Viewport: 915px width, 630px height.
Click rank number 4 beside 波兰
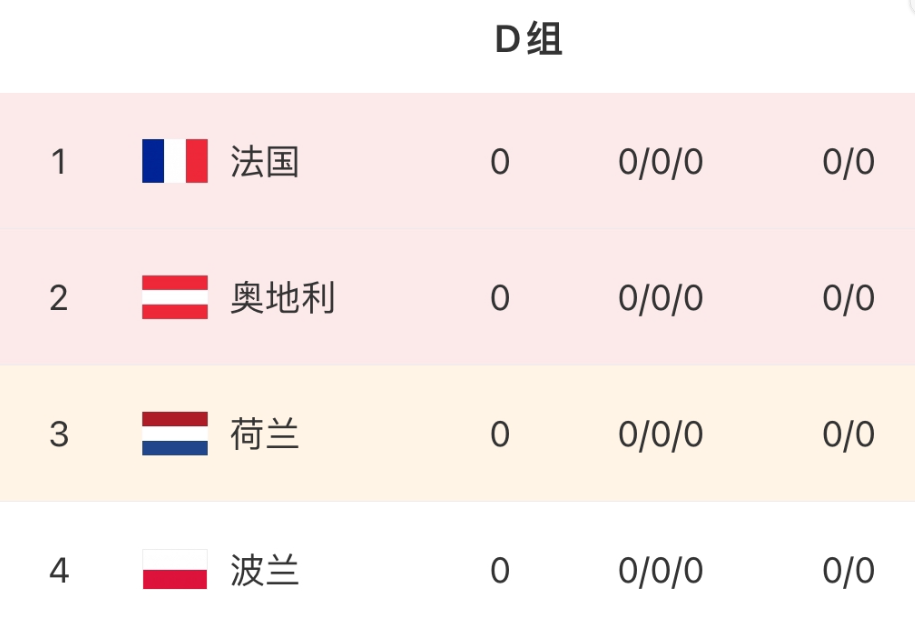pos(59,571)
